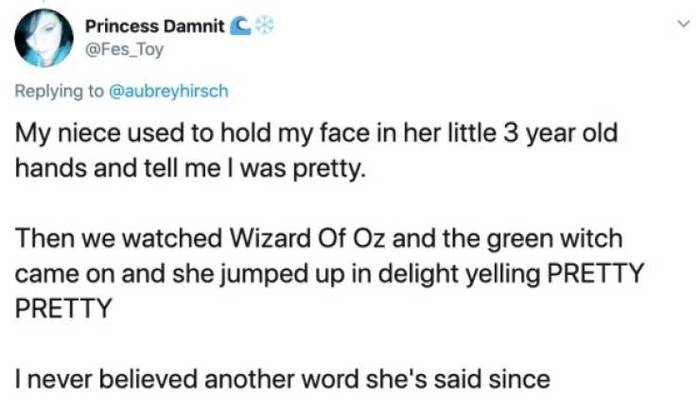Screen dimensions: 700x410
Task: Click the 'Replying to' label
Action: tap(60, 90)
